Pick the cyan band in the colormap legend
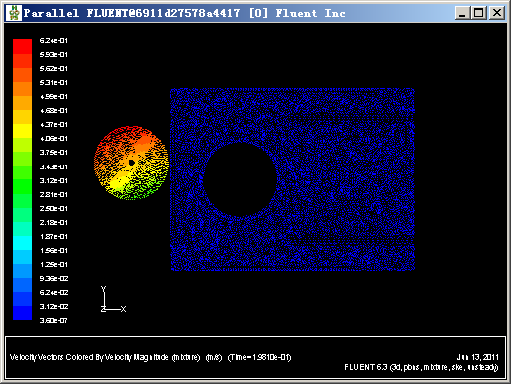512x384 pixels. pyautogui.click(x=22, y=243)
